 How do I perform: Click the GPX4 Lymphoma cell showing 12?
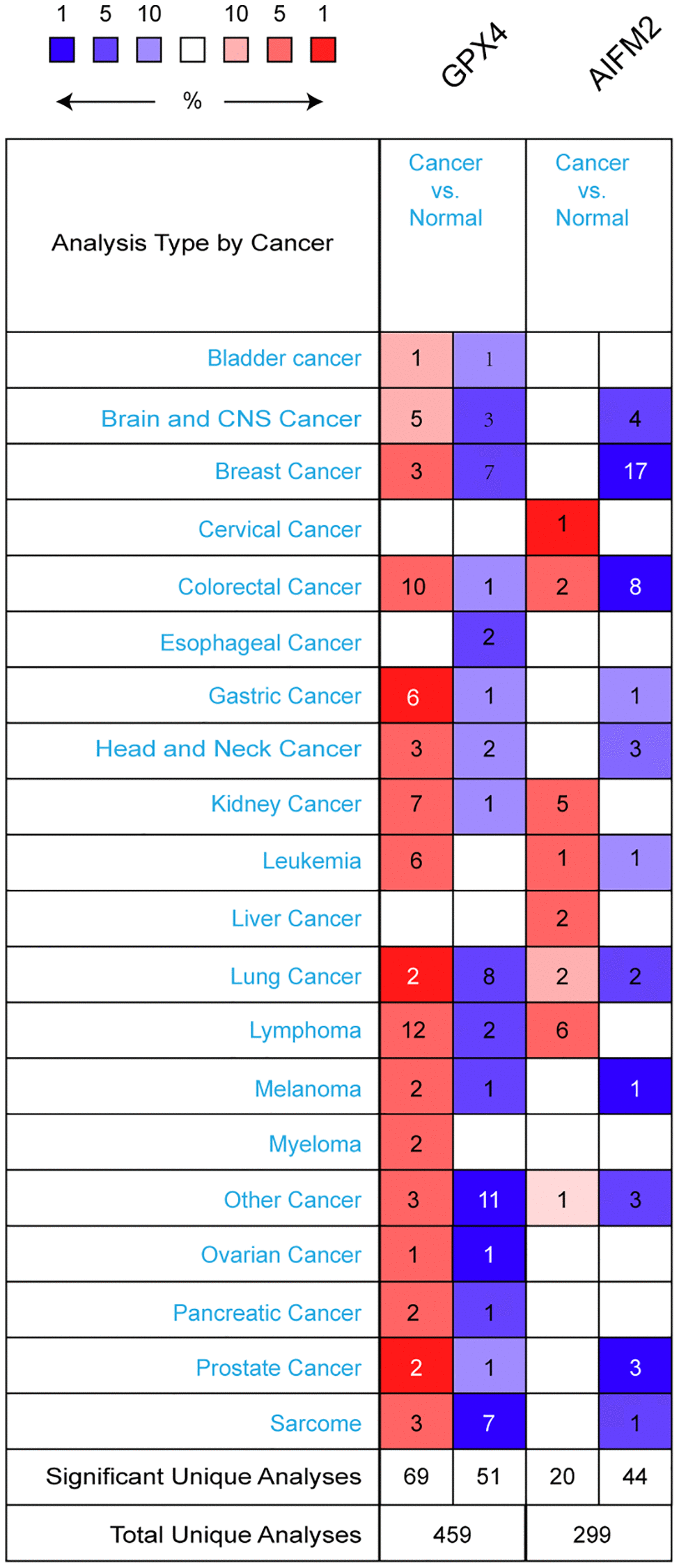(x=416, y=1031)
